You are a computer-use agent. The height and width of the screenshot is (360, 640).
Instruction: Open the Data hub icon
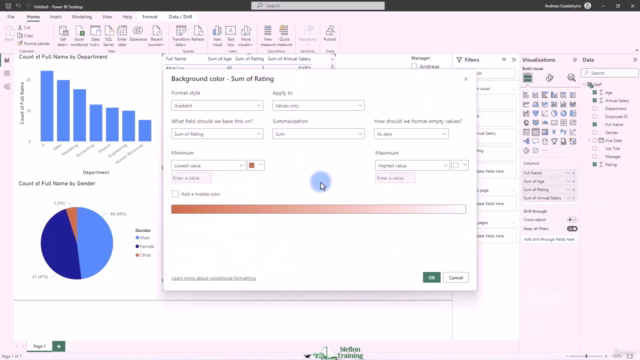coord(95,36)
